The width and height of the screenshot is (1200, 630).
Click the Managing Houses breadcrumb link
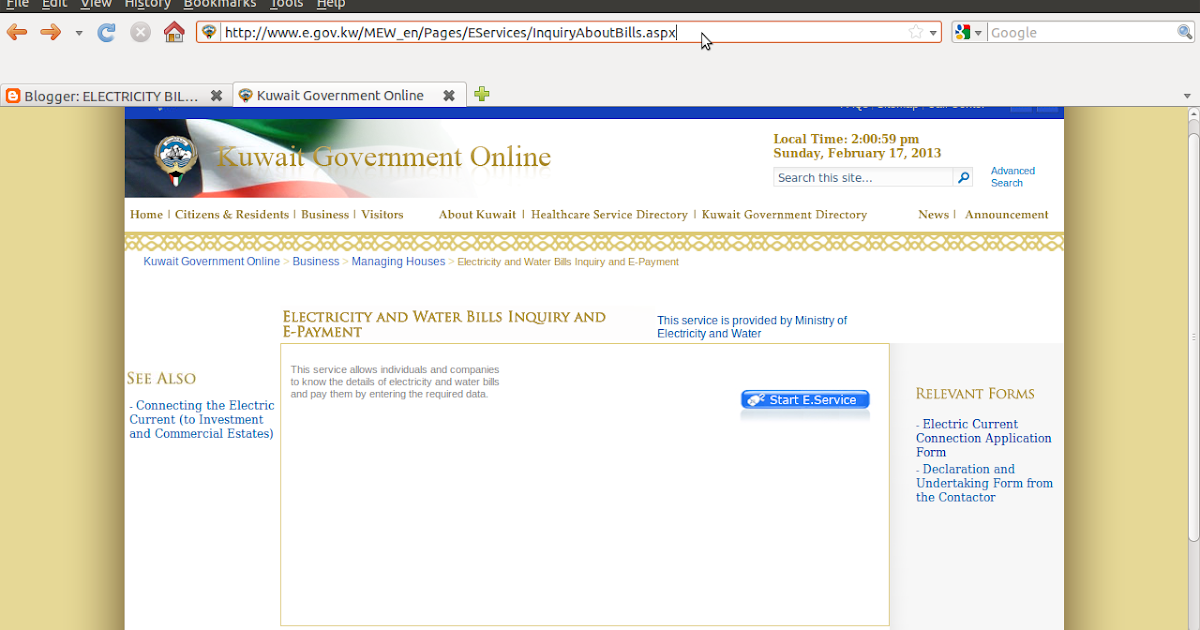coord(398,261)
